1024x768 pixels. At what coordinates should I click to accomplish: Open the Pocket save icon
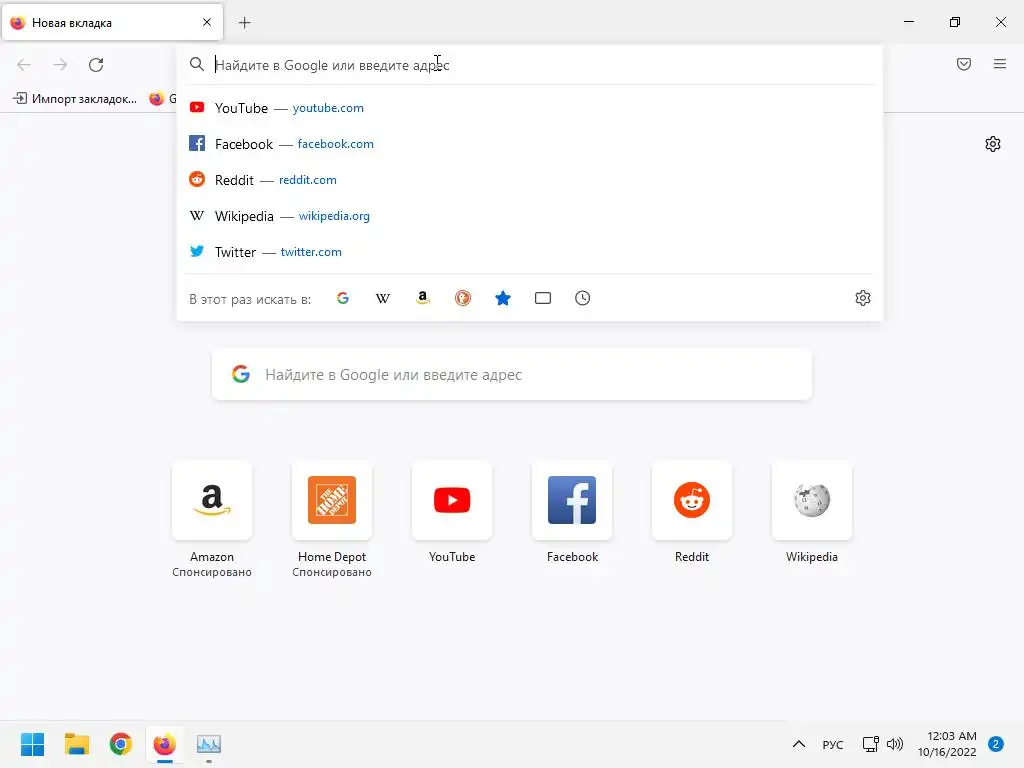tap(964, 64)
